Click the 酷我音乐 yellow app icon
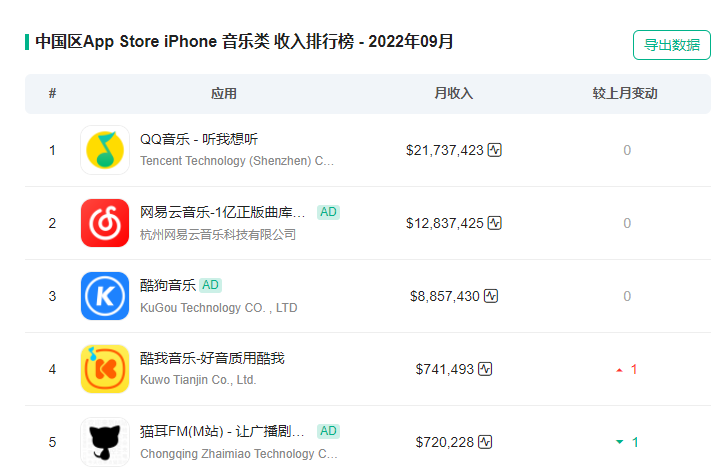This screenshot has height=470, width=723. (x=105, y=369)
